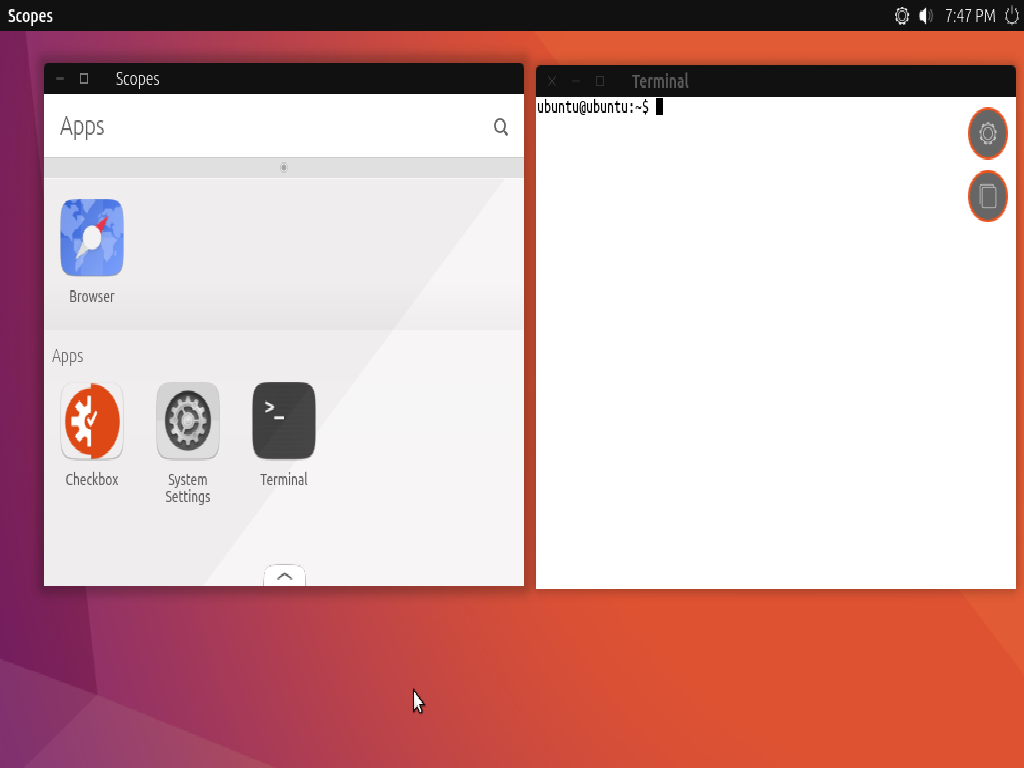The height and width of the screenshot is (768, 1024).
Task: Launch Terminal from the Apps scope
Action: click(x=283, y=421)
